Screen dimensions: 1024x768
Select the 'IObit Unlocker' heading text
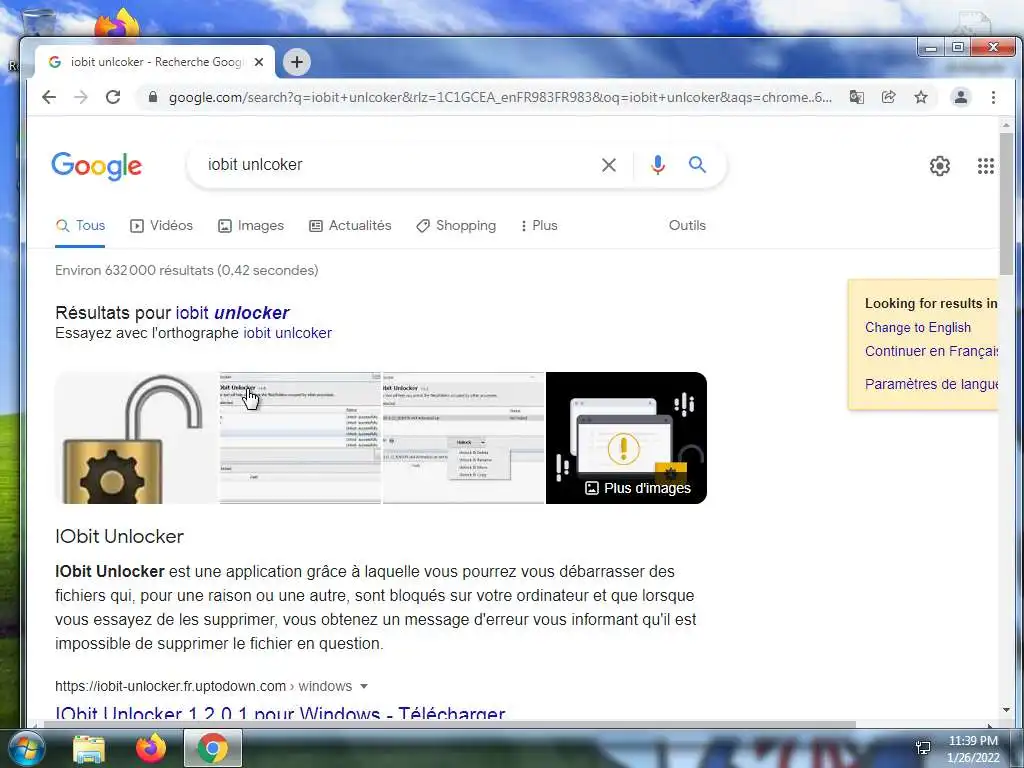point(120,537)
